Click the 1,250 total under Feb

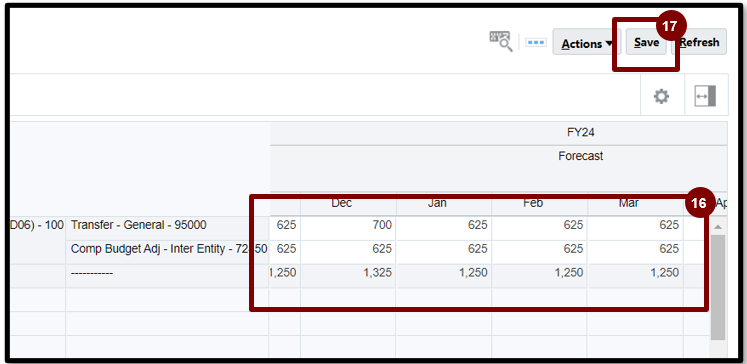[540, 275]
